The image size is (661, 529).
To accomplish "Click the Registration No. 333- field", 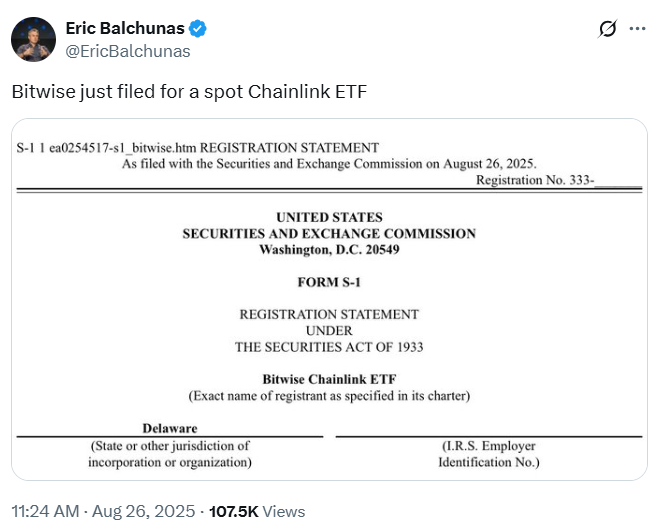I will point(558,180).
